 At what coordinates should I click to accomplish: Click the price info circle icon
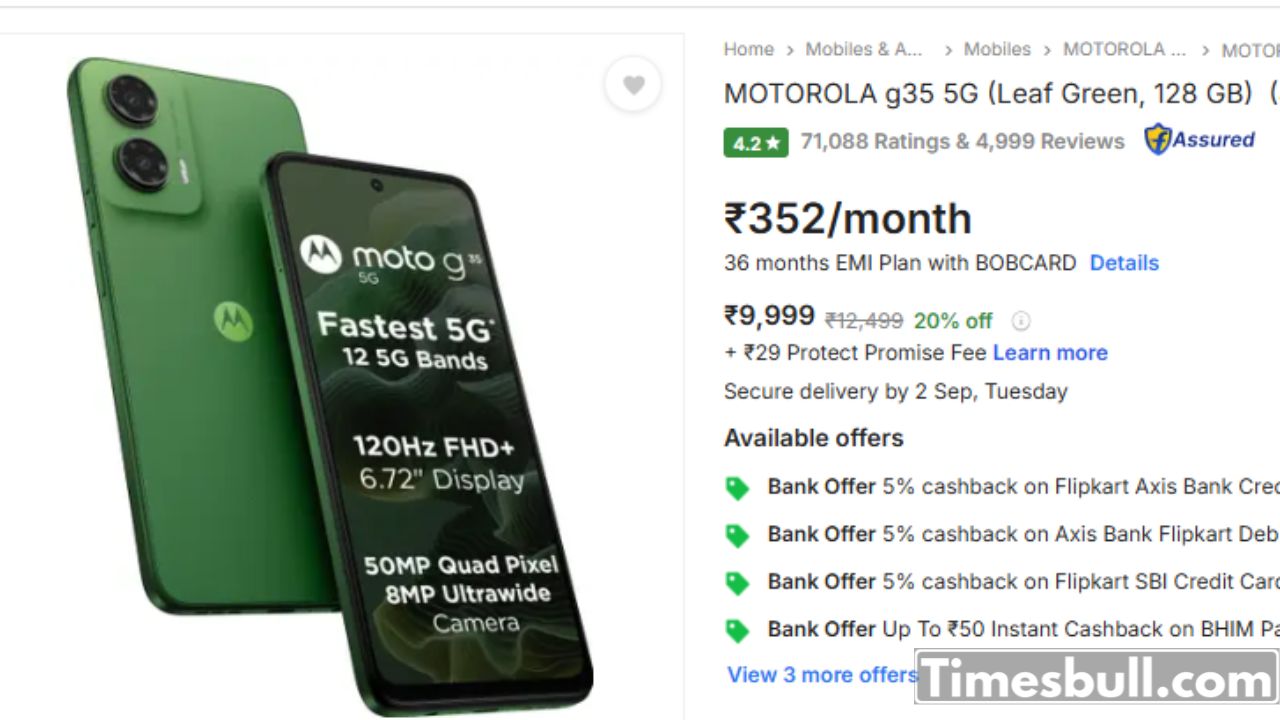[x=1021, y=321]
